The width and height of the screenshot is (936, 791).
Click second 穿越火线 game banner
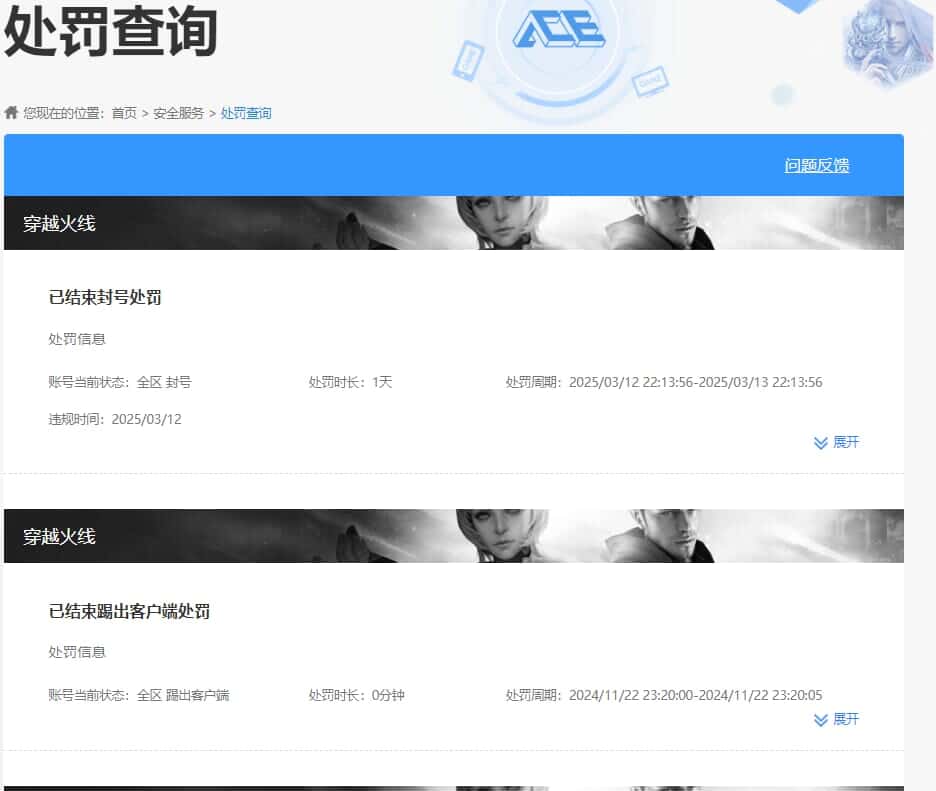pos(454,535)
